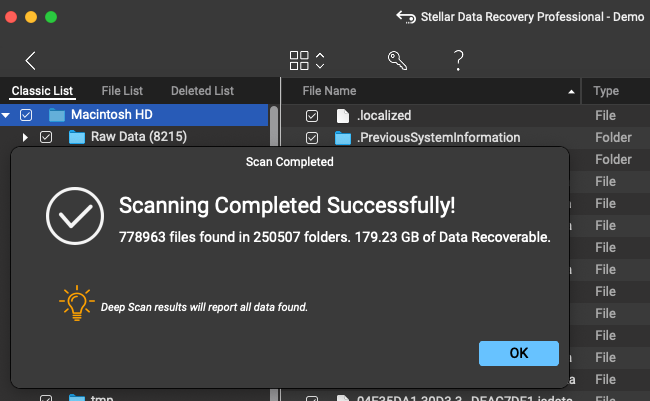Switch to the Deleted List tab
The width and height of the screenshot is (650, 401).
coord(202,91)
